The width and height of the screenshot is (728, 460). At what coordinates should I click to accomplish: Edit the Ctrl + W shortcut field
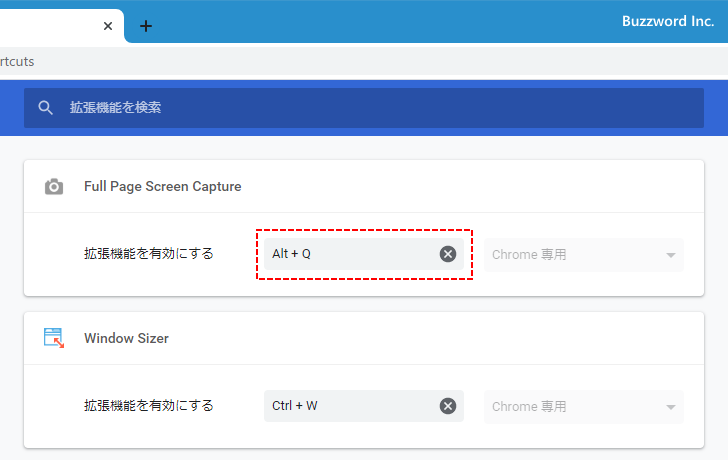click(351, 406)
